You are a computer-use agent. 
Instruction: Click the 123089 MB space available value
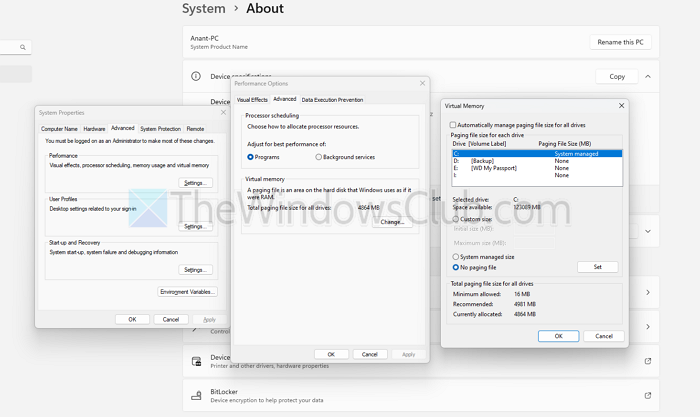click(527, 207)
